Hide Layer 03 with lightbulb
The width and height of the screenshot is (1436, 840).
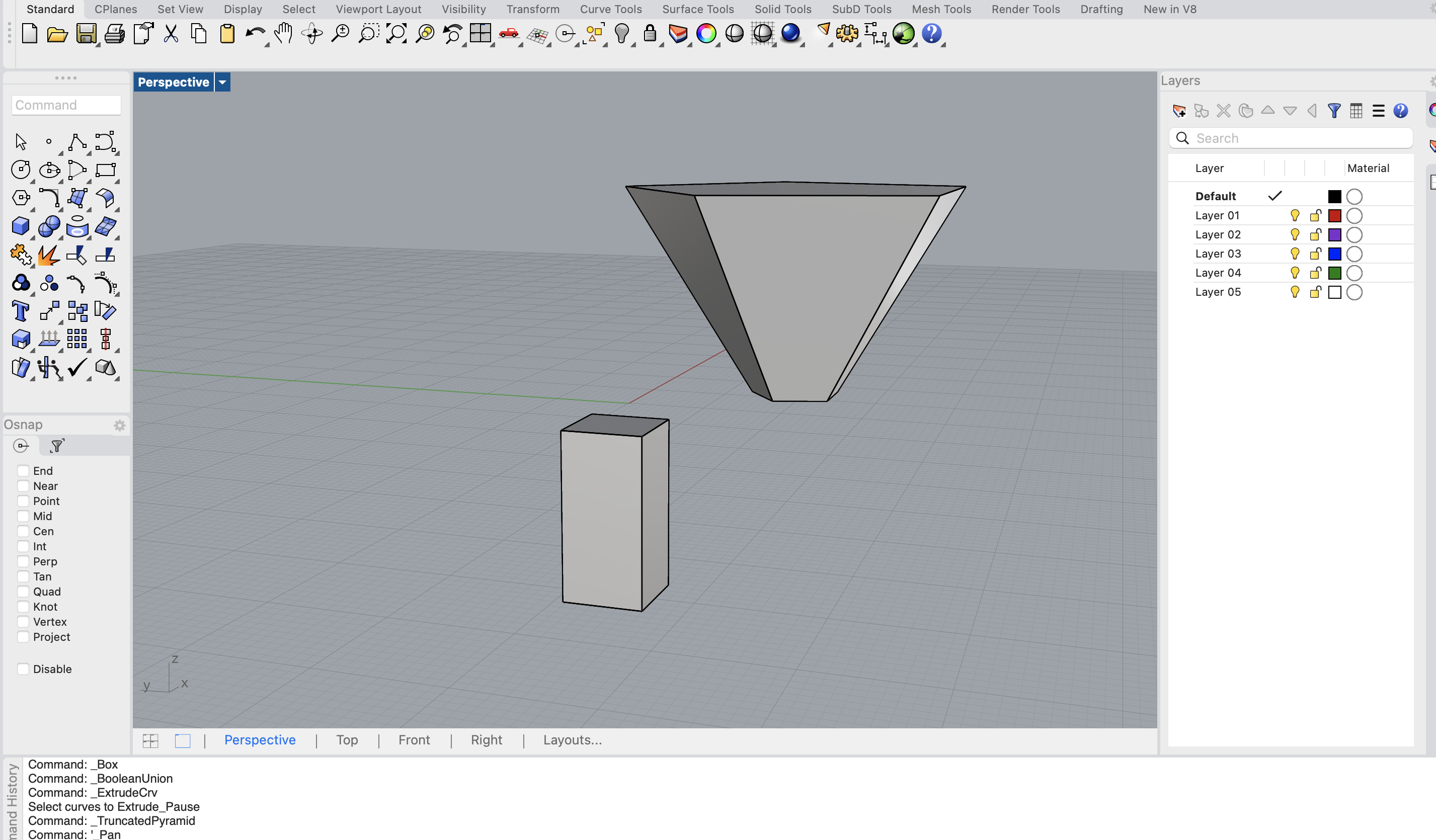click(x=1295, y=254)
